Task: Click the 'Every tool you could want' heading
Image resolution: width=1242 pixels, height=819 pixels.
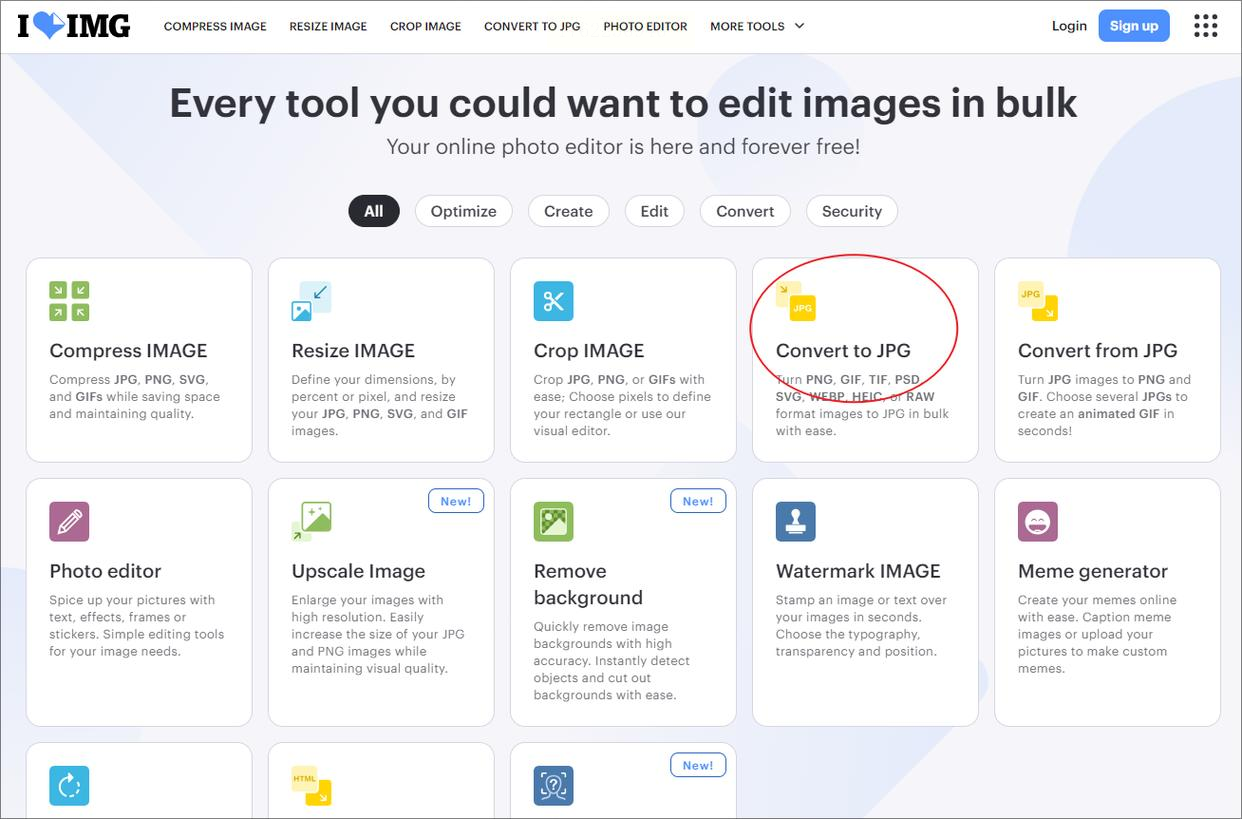Action: point(623,103)
